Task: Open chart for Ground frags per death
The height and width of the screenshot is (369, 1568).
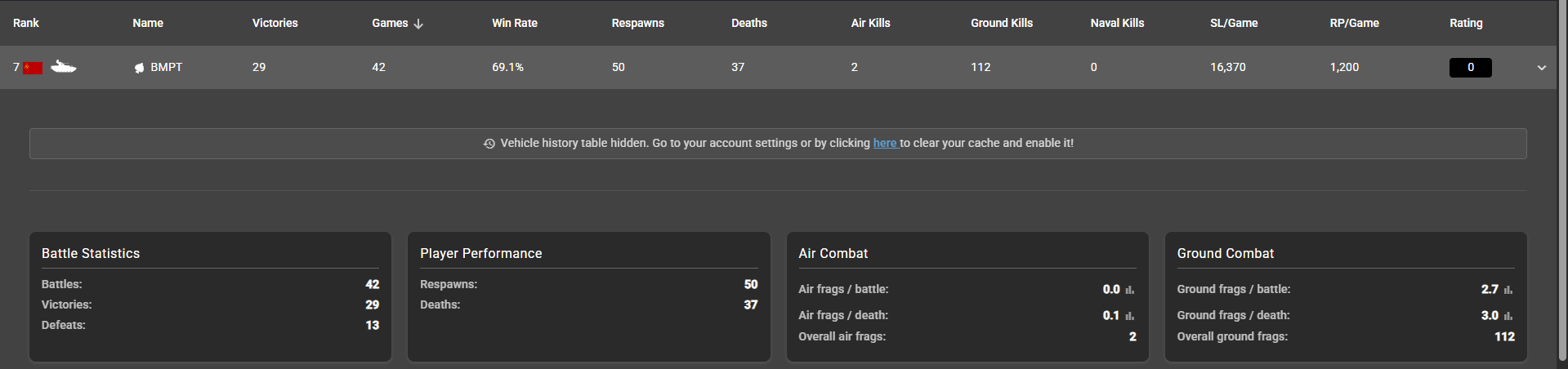Action: (1508, 316)
